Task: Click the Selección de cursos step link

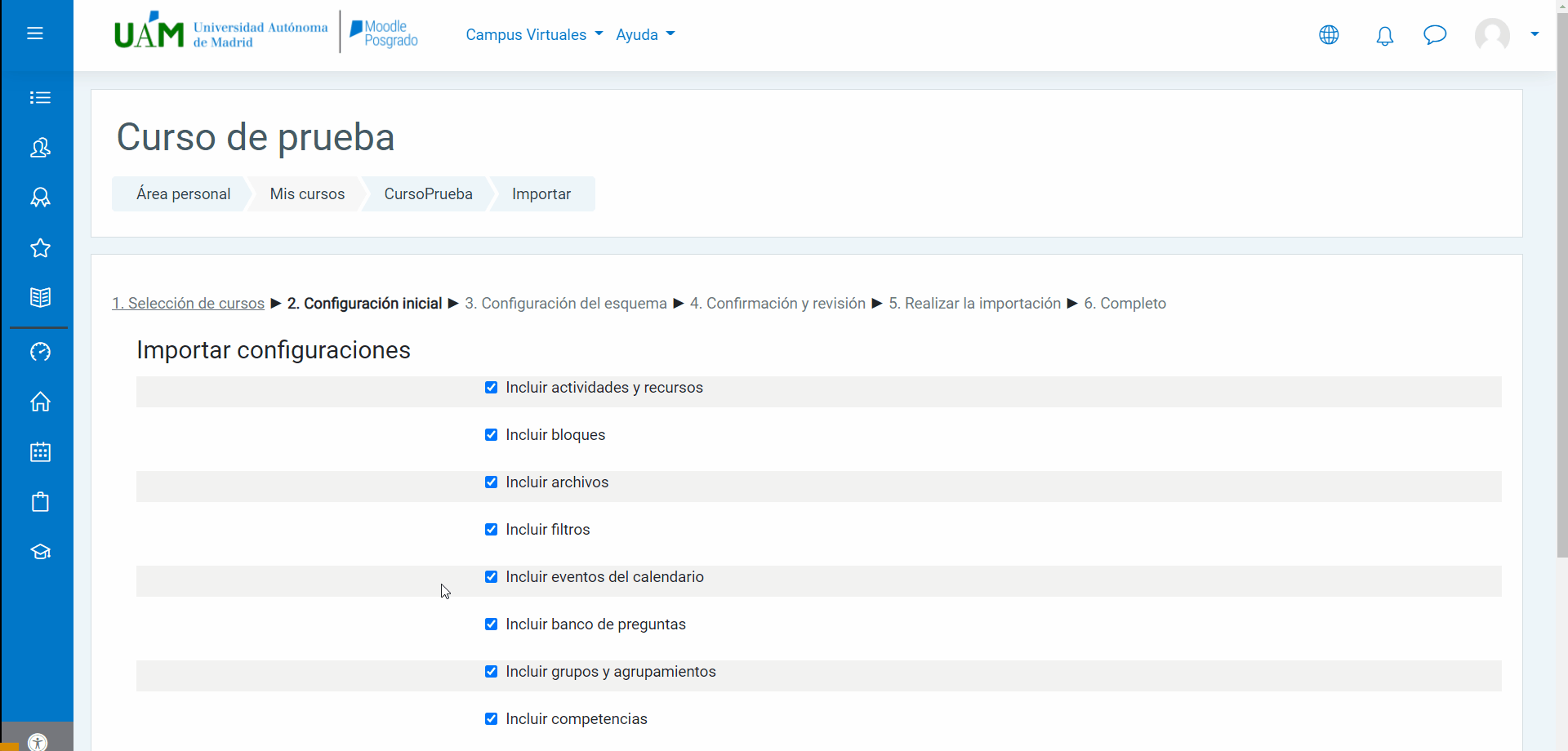Action: 188,304
